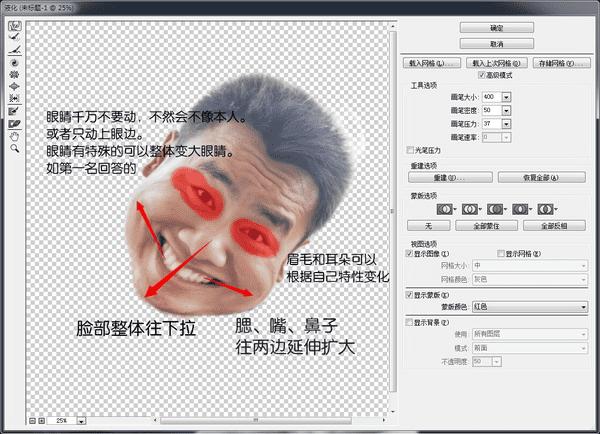Select the Freeze Mask tool

tap(15, 111)
